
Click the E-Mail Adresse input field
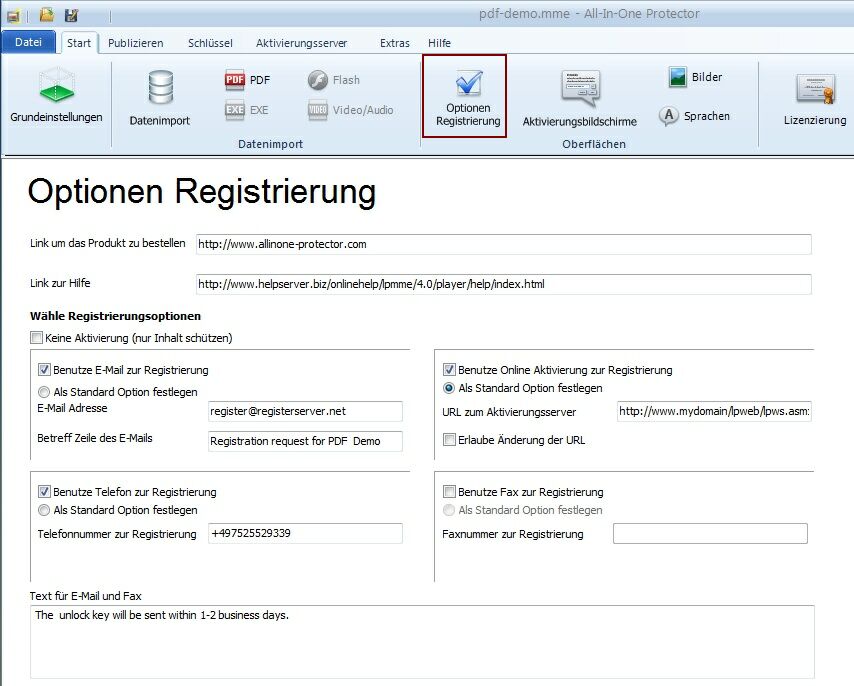(x=305, y=411)
